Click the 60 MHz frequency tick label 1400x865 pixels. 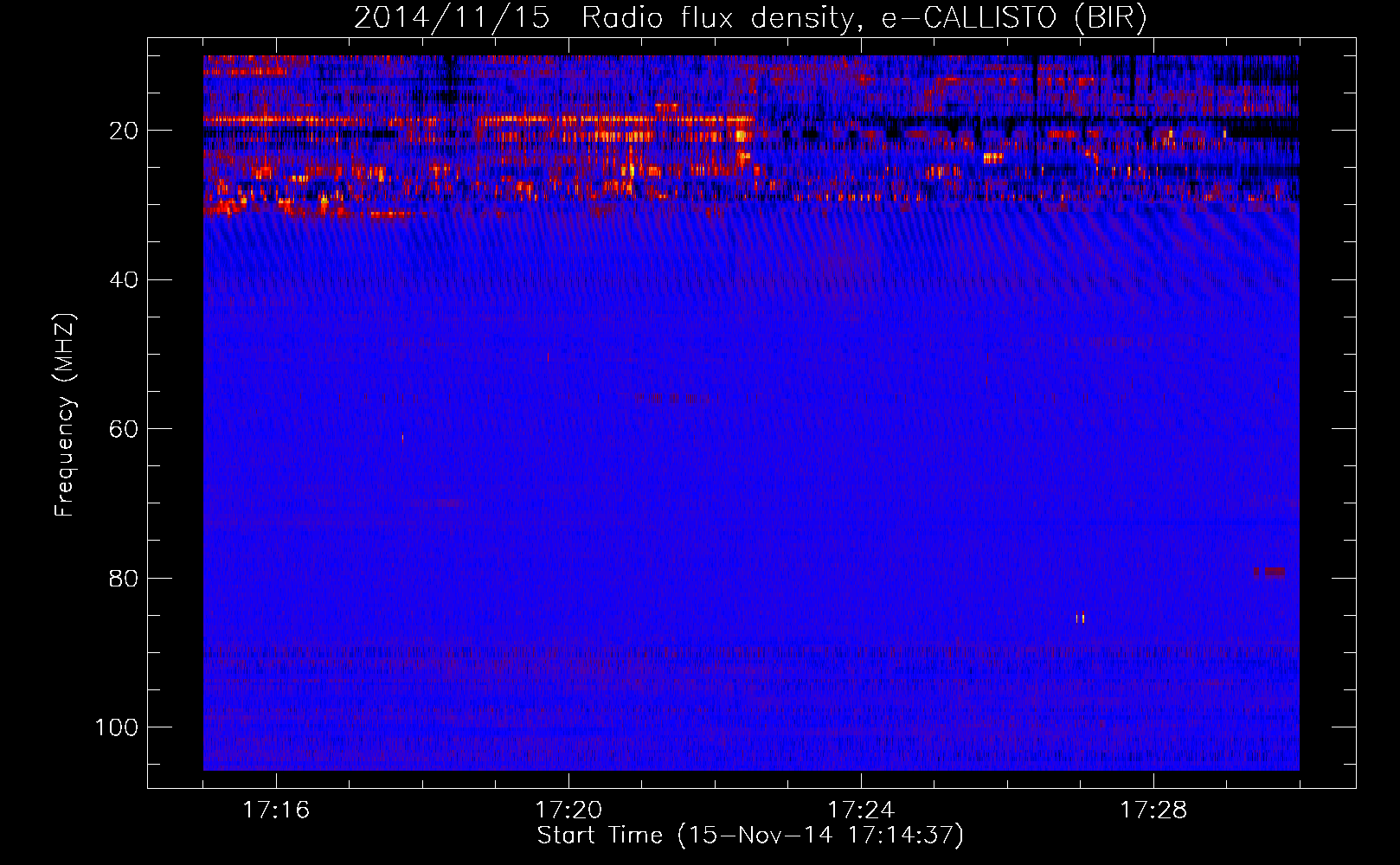coord(125,429)
